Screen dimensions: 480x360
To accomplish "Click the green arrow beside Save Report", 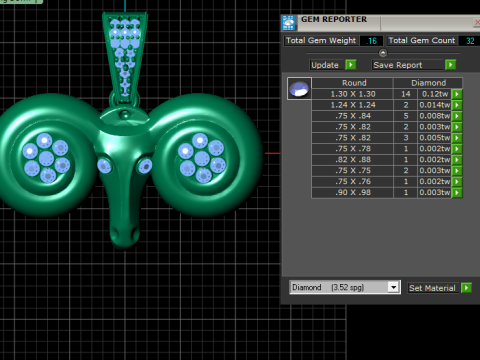I will coord(450,65).
